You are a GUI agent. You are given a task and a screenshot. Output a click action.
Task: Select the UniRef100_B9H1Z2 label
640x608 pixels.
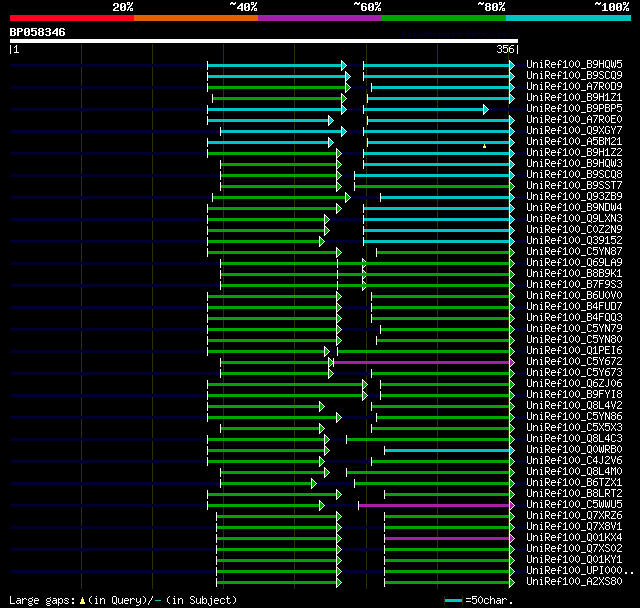574,153
